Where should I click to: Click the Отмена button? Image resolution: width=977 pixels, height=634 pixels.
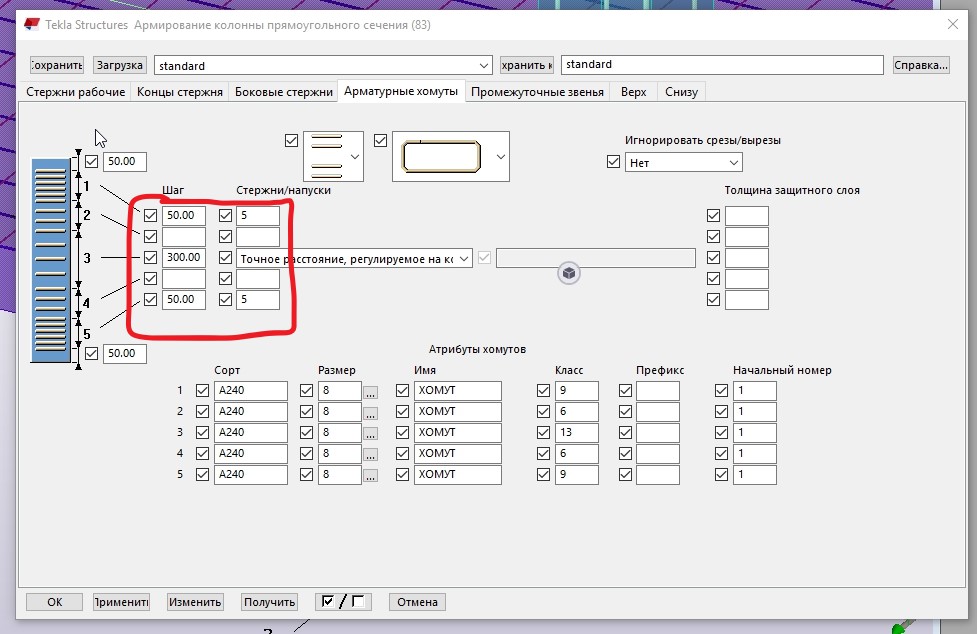pyautogui.click(x=417, y=602)
